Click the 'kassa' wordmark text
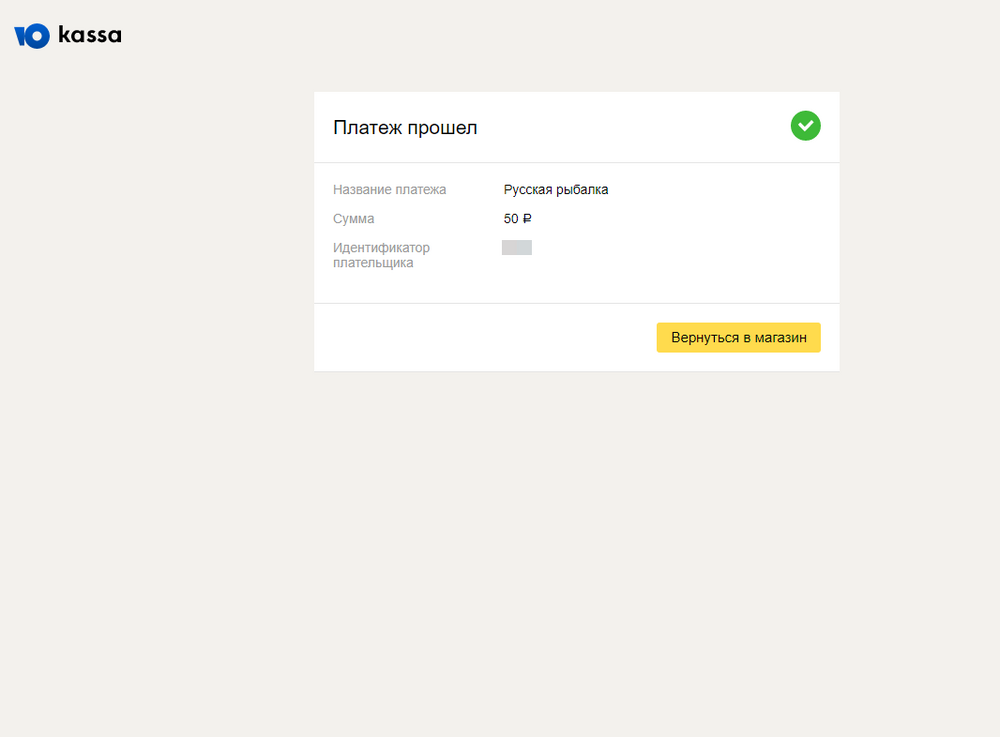This screenshot has width=1000, height=737. pos(90,35)
